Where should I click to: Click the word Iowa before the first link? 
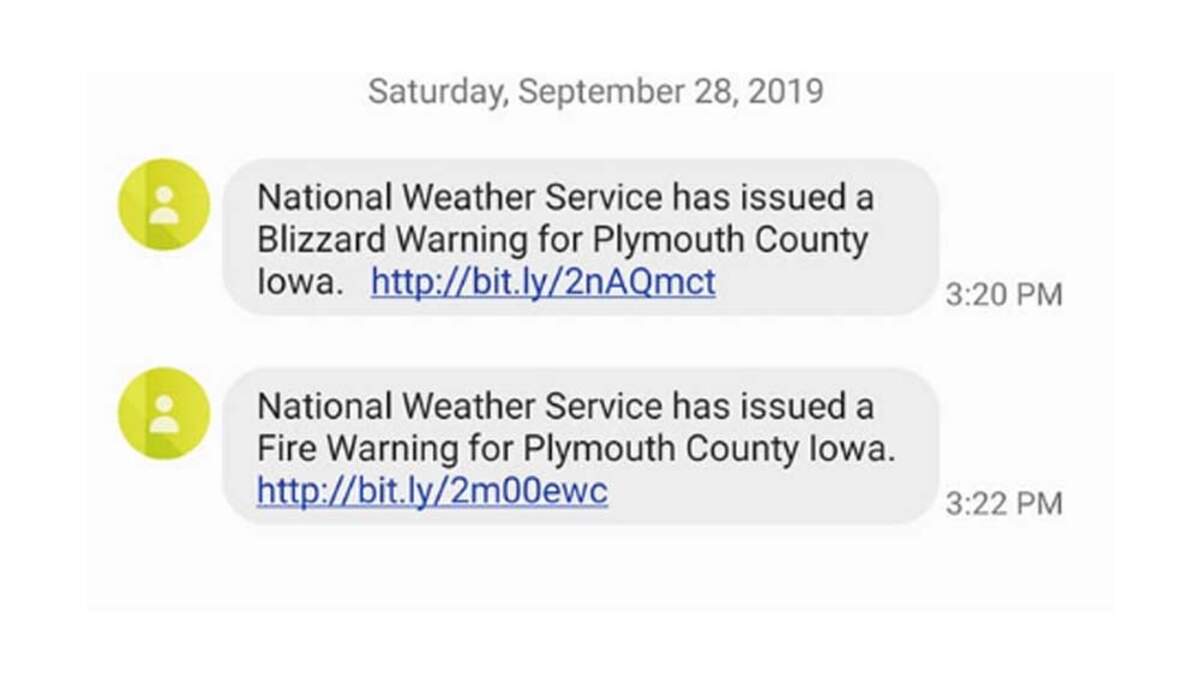pyautogui.click(x=298, y=283)
